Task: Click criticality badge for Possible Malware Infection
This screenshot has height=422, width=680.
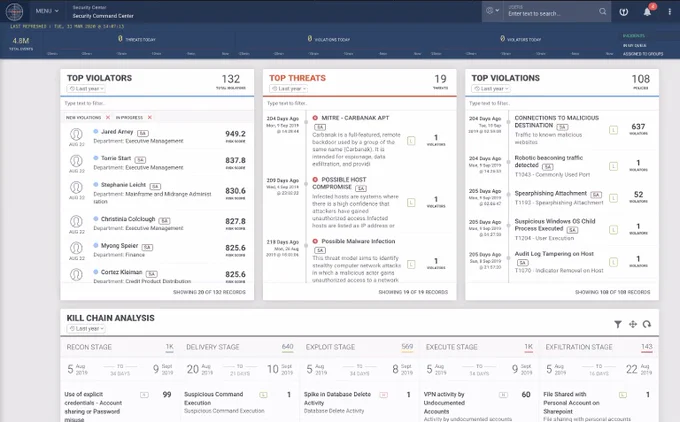Action: pyautogui.click(x=411, y=264)
